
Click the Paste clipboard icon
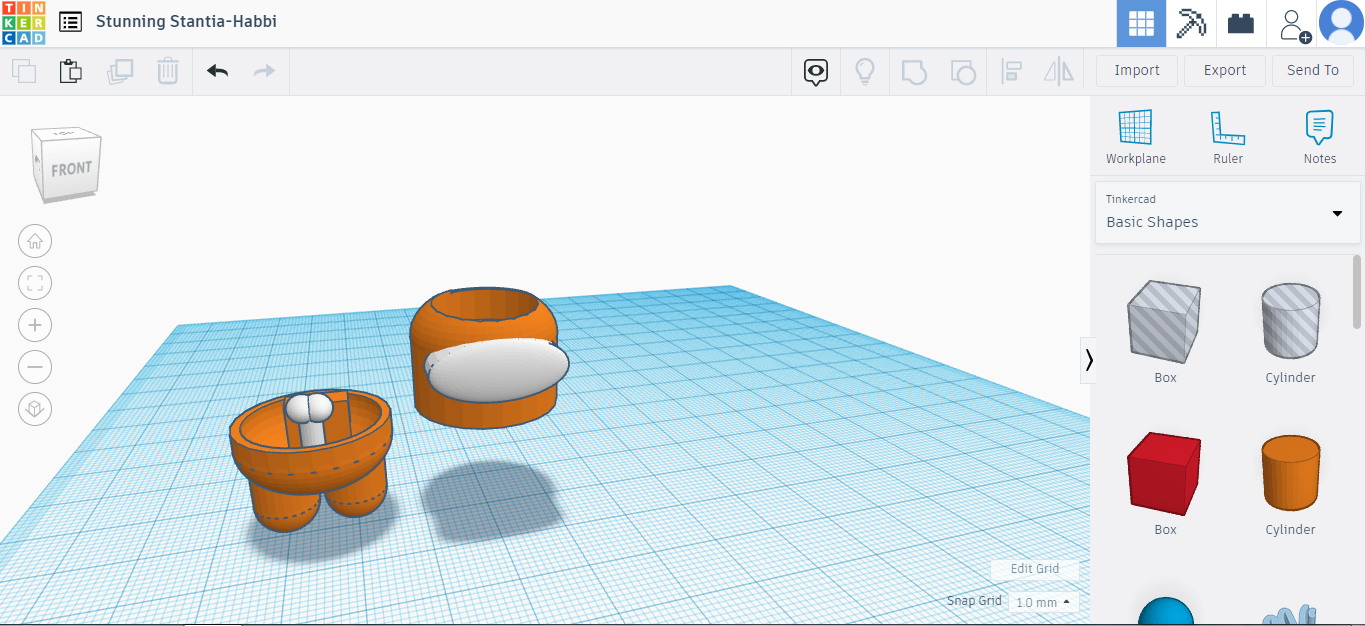tap(70, 71)
